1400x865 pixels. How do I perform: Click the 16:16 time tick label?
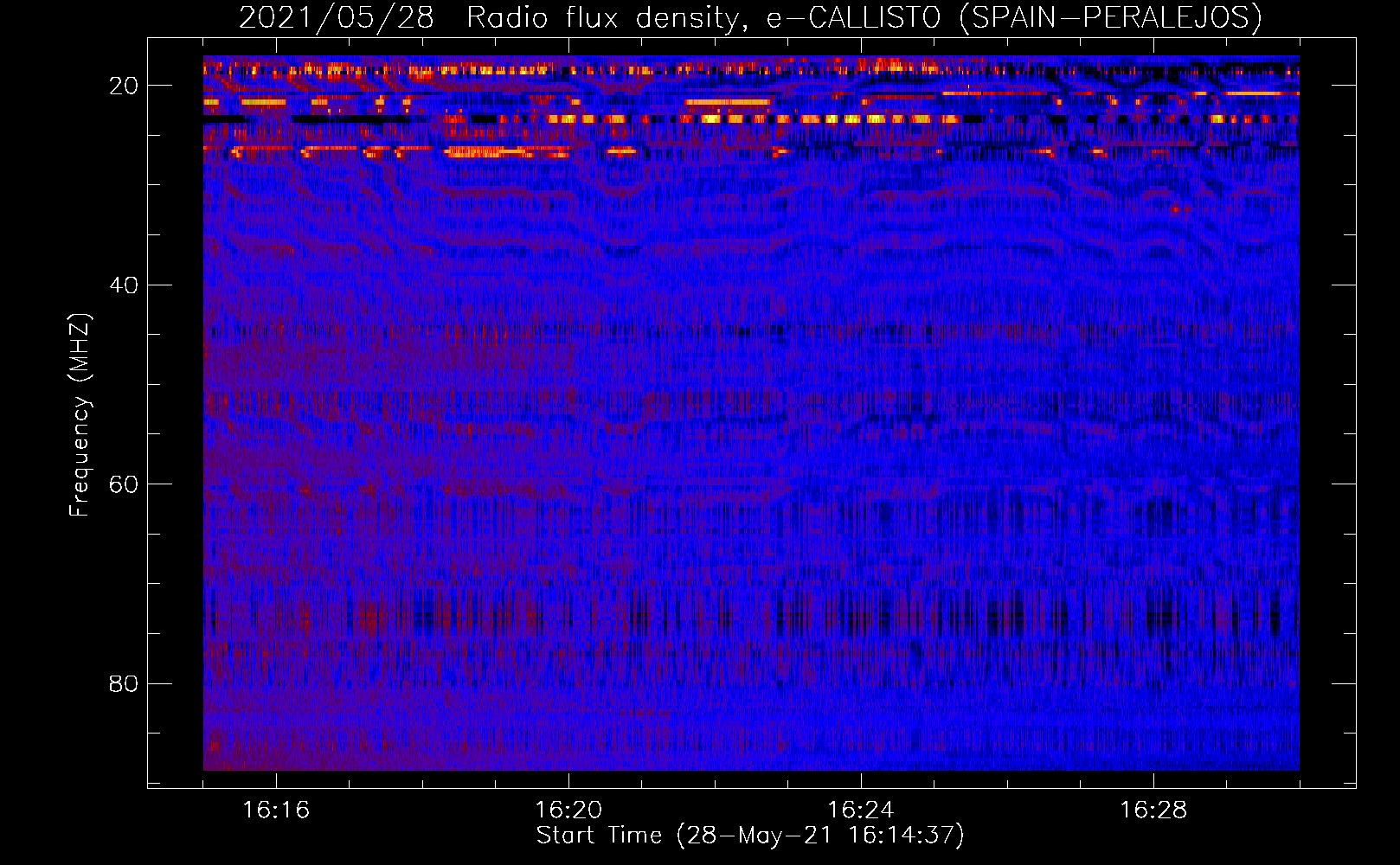[276, 811]
